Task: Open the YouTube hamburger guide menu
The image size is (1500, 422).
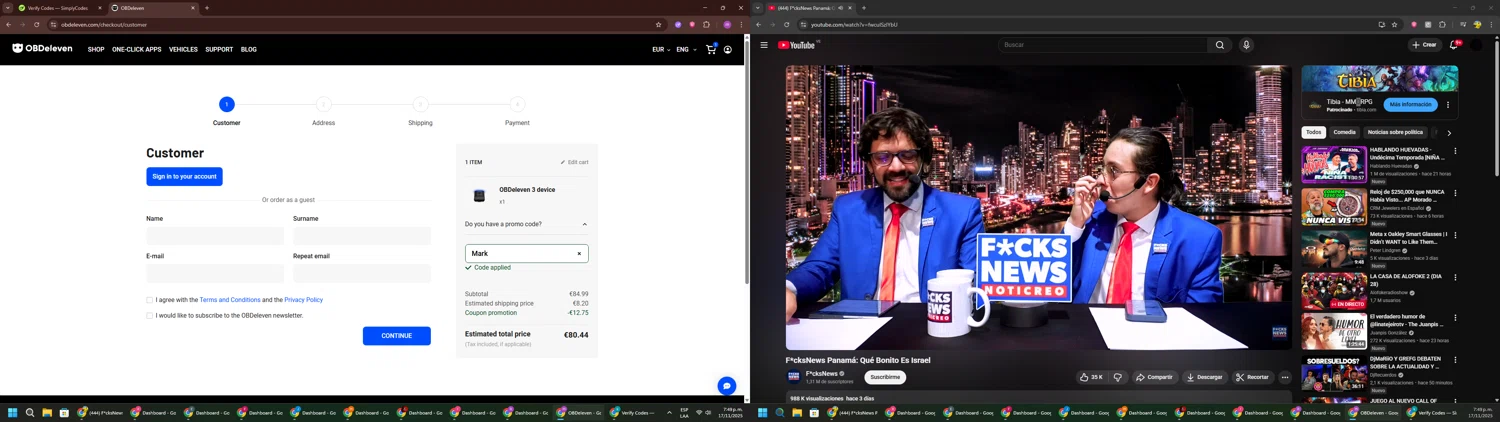Action: (x=764, y=45)
